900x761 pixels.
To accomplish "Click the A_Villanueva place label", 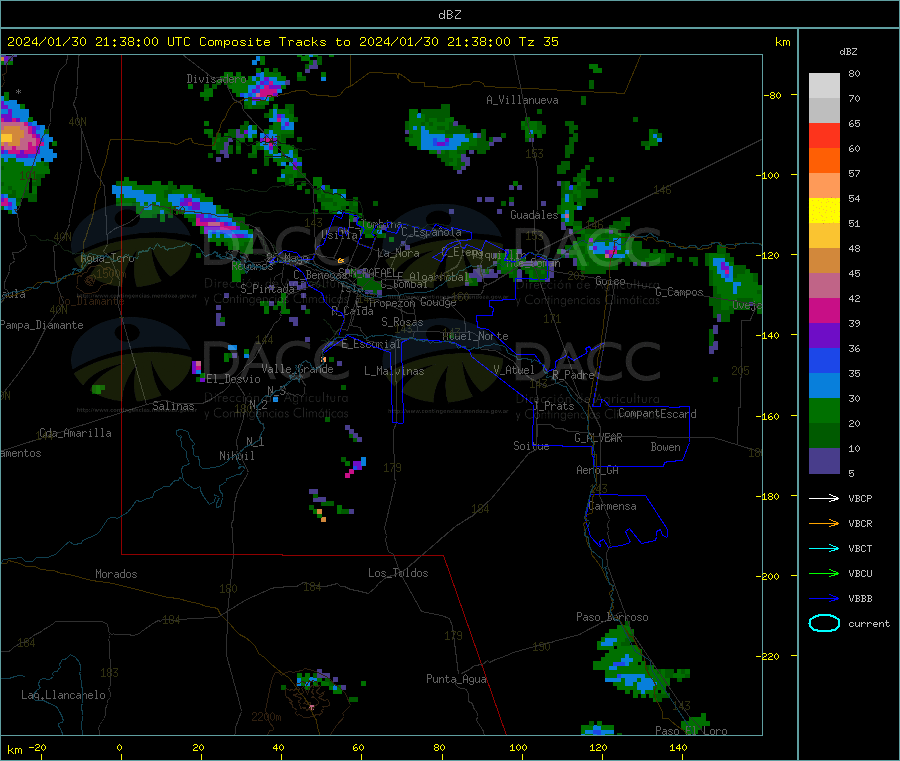I will (x=522, y=100).
